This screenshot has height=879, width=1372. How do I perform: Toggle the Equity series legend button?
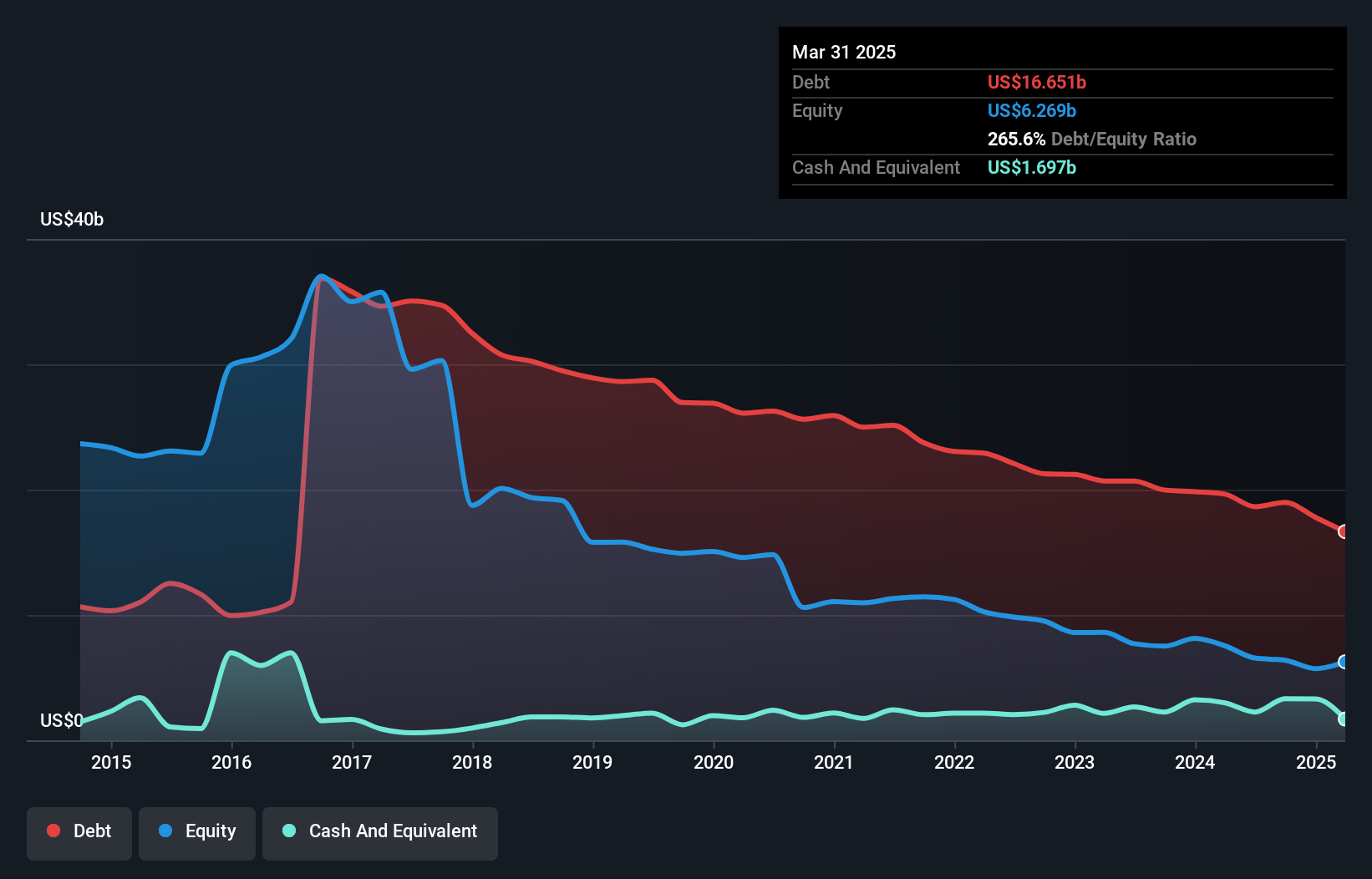[197, 833]
